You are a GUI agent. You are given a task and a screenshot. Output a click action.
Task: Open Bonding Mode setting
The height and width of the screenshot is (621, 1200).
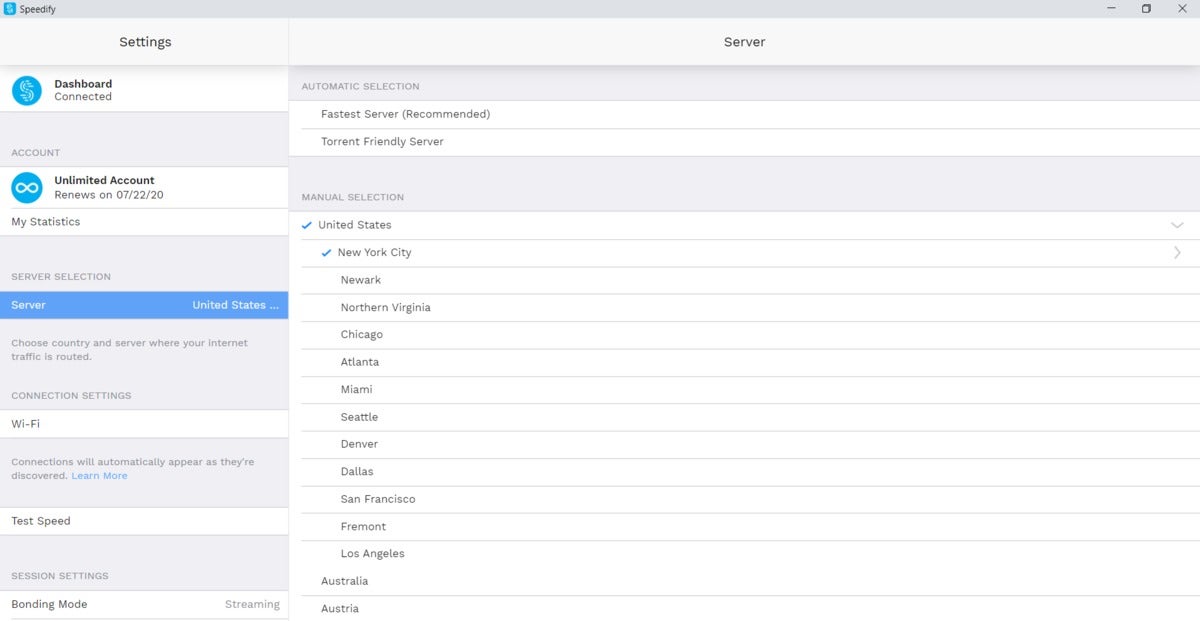144,604
